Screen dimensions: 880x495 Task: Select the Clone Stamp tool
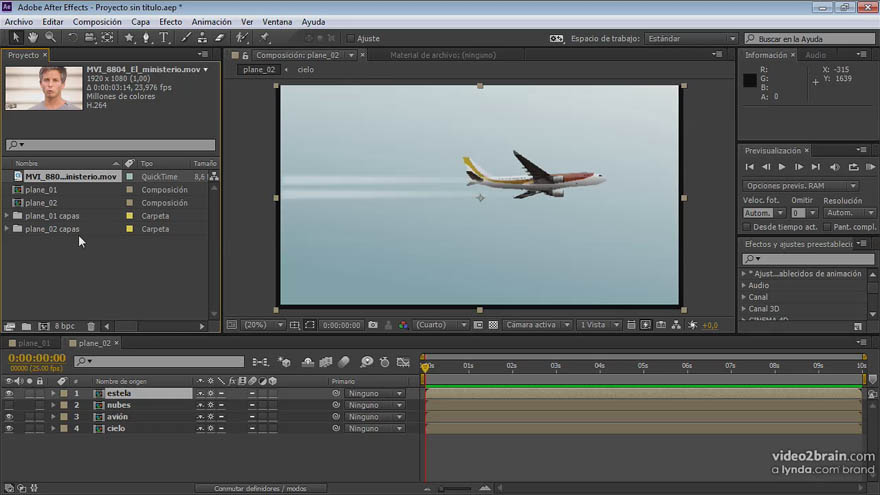click(202, 38)
